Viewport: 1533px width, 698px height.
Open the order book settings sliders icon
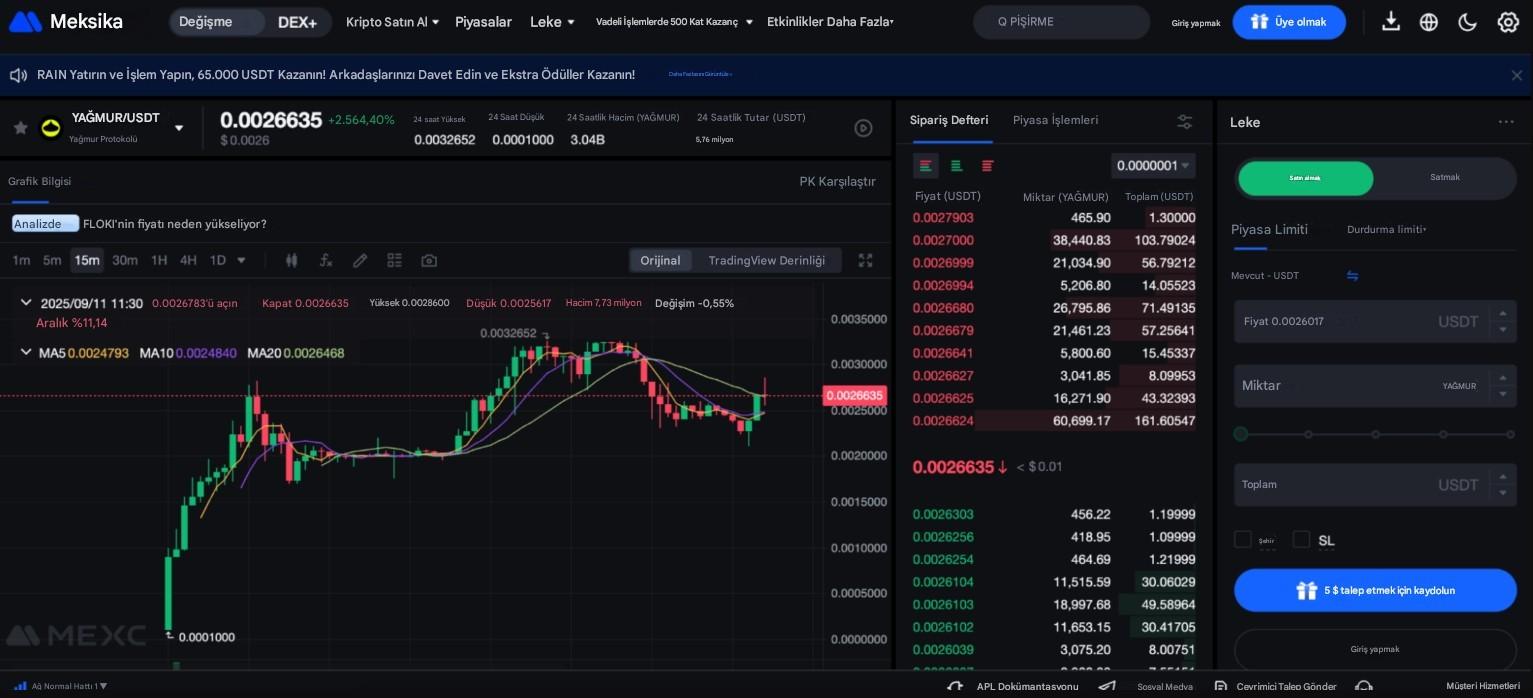pyautogui.click(x=1184, y=121)
